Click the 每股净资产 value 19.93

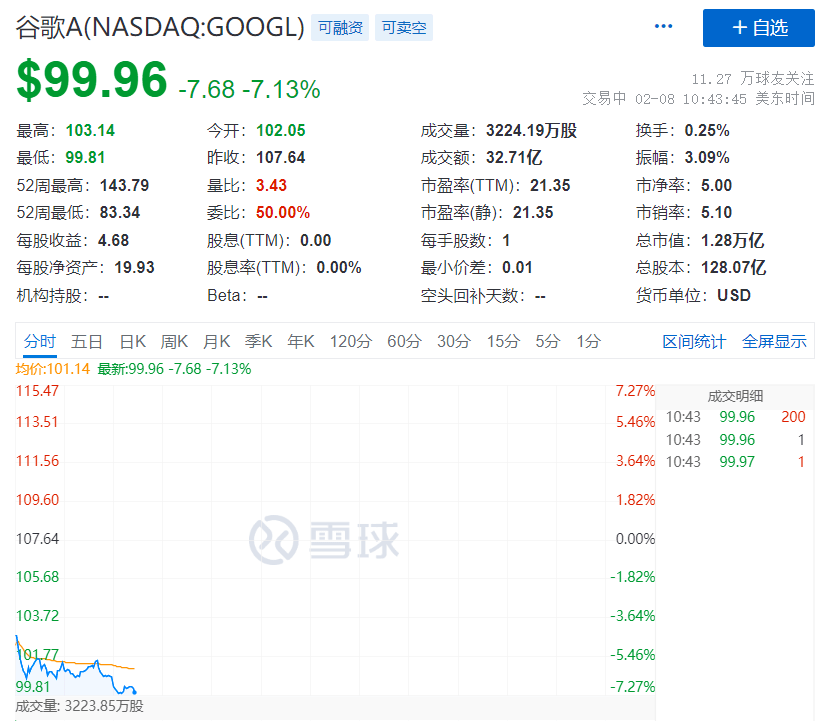[134, 267]
